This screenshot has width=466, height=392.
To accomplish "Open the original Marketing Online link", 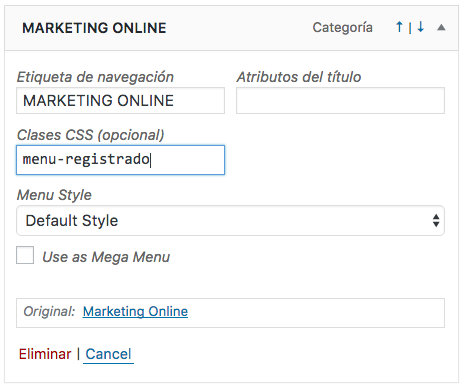I will (x=135, y=312).
